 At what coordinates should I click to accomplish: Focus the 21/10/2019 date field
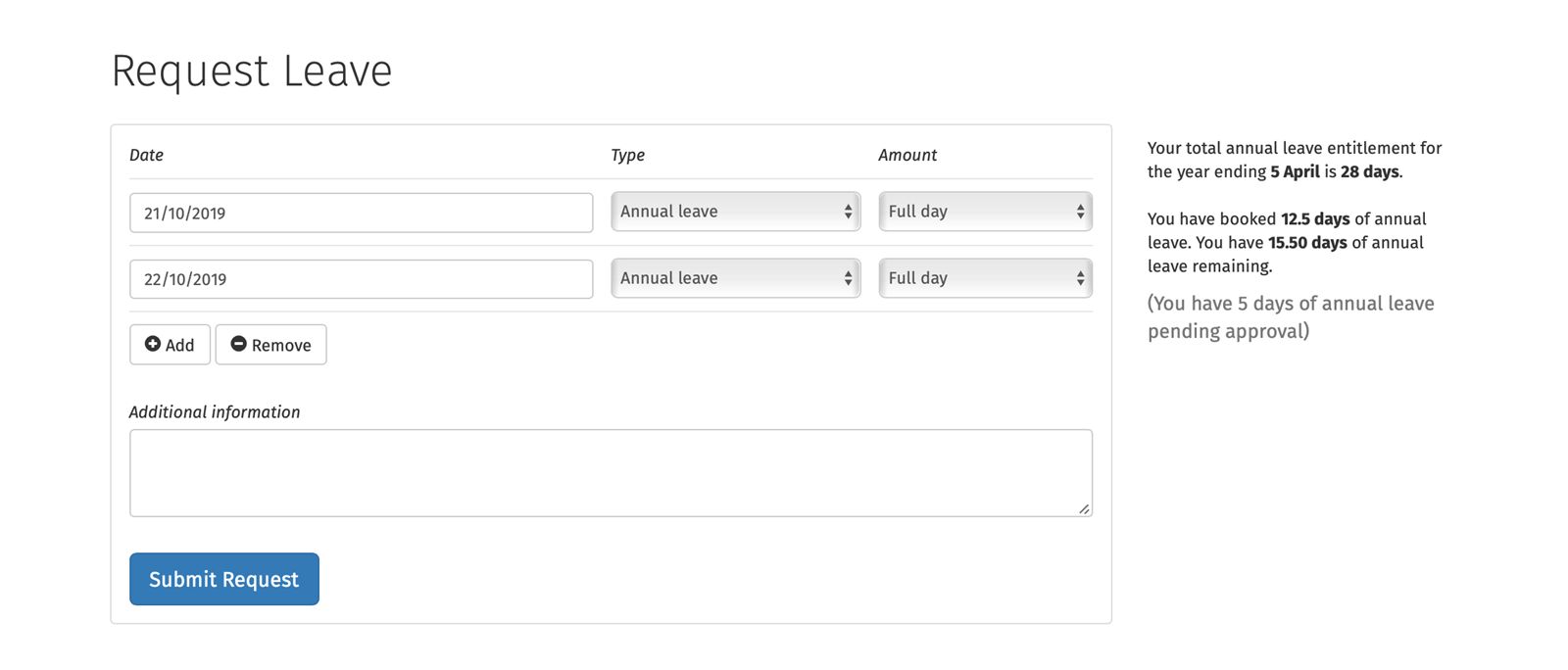pos(361,213)
